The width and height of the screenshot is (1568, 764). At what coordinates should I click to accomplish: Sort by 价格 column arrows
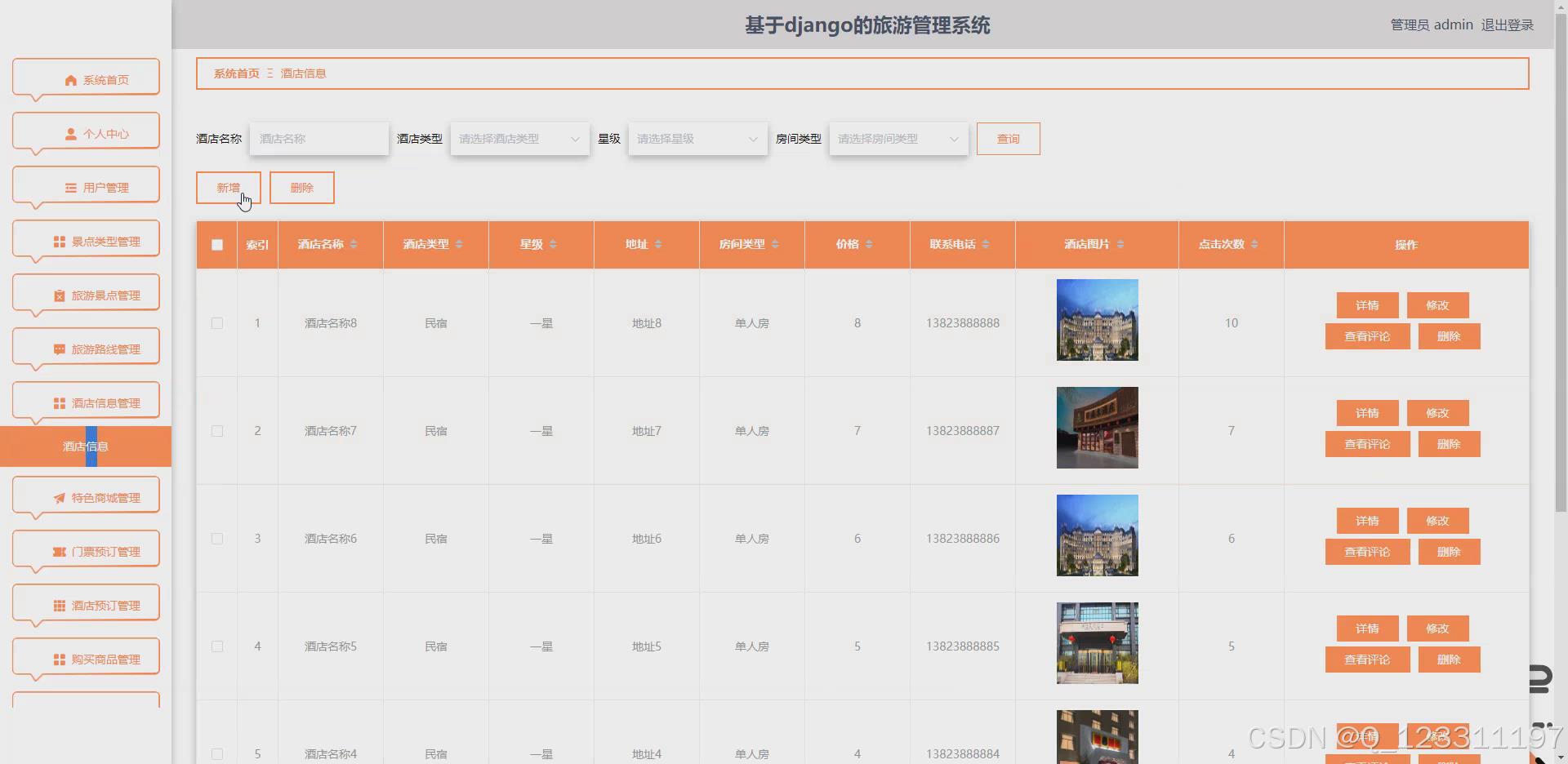pos(869,244)
